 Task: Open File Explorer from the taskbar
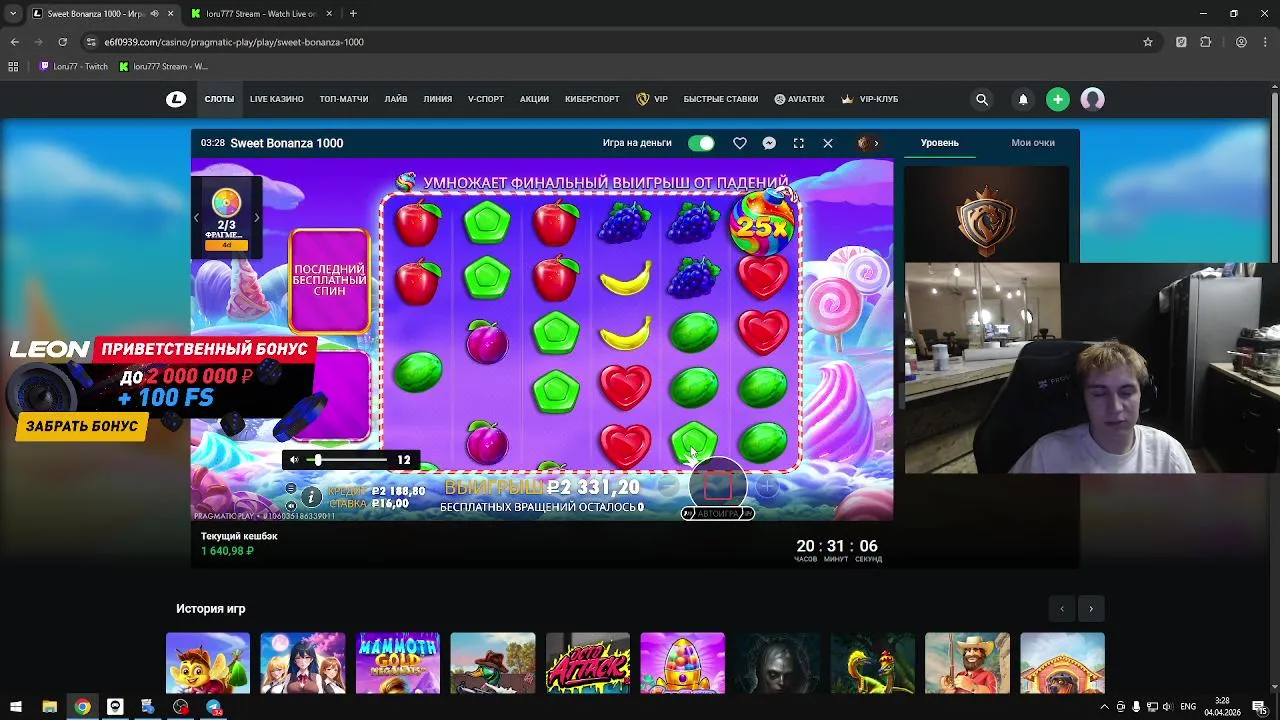tap(49, 707)
